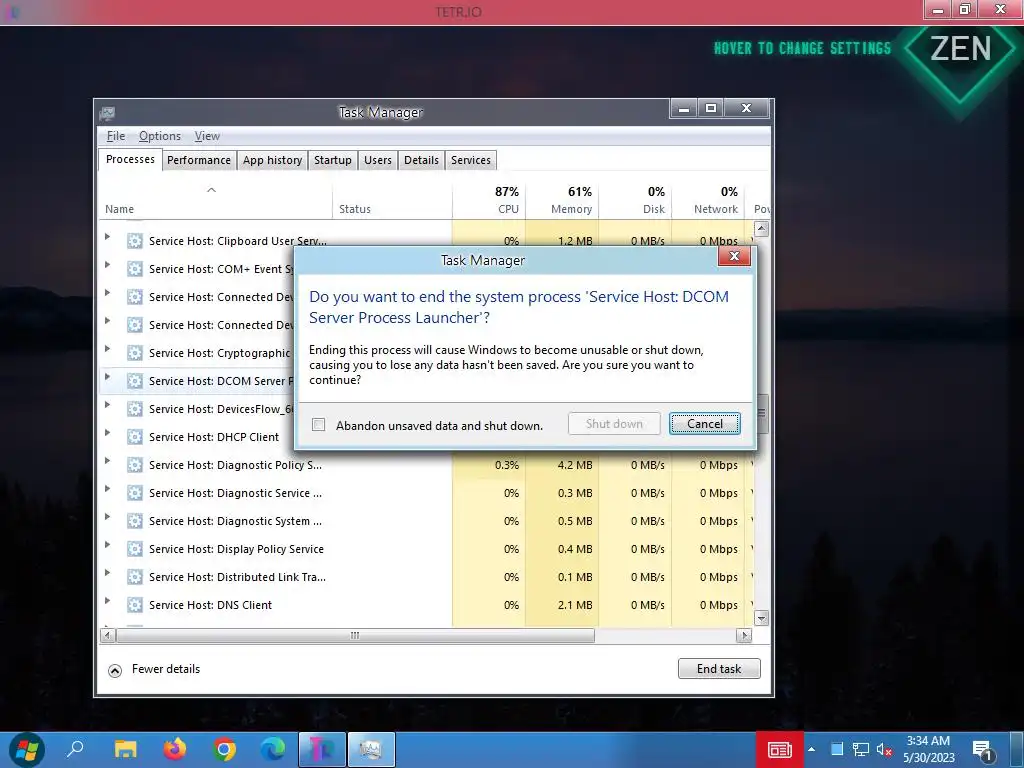This screenshot has width=1024, height=768.
Task: Click gear icon of Cryptographic service row
Action: click(135, 353)
